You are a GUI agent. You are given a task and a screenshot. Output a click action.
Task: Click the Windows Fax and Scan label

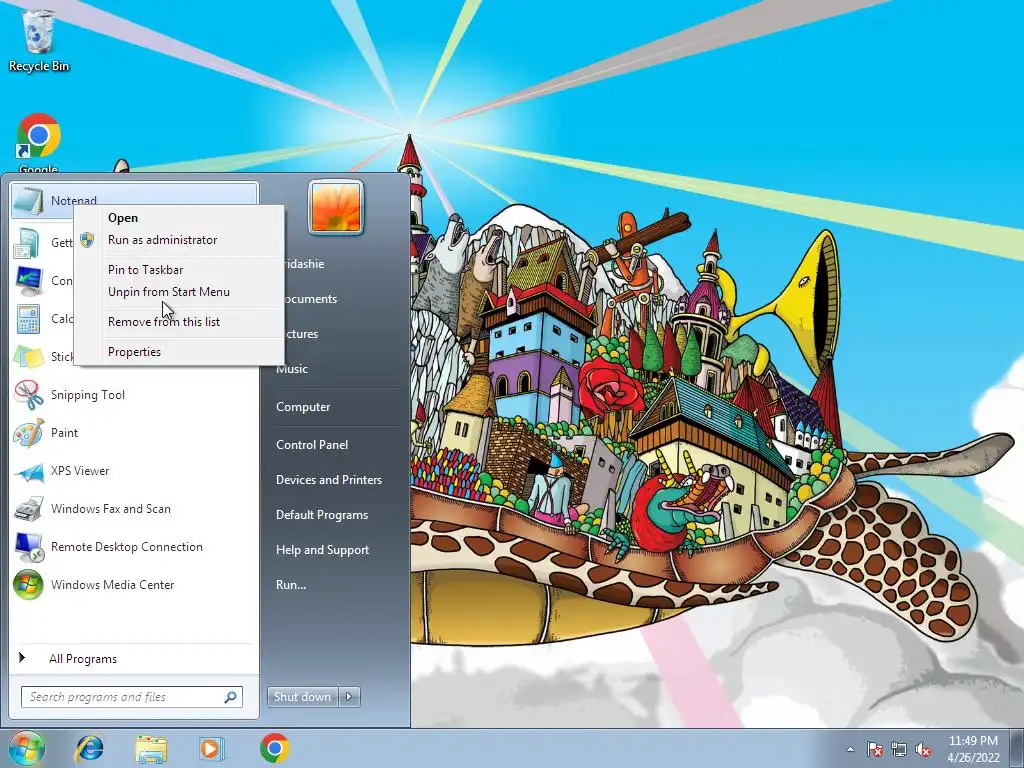click(110, 509)
